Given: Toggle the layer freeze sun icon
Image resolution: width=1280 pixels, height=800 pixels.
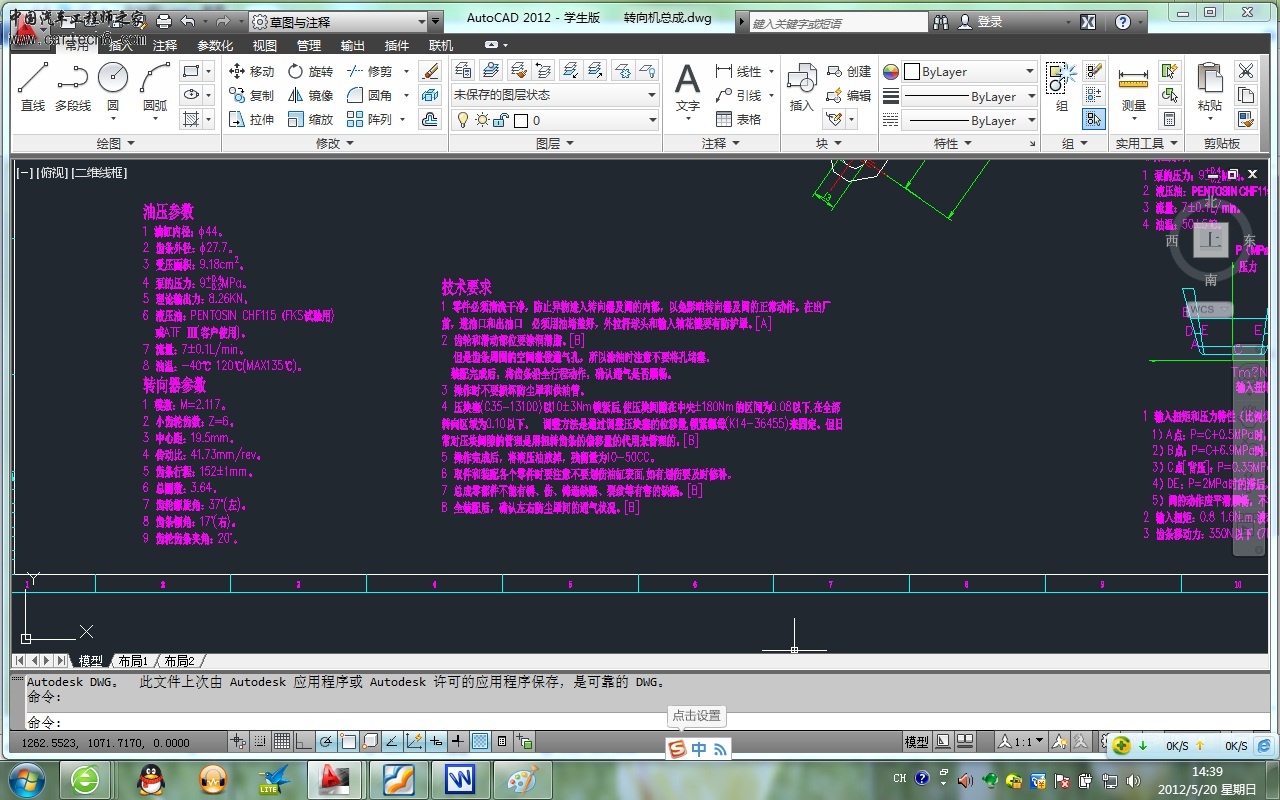Looking at the screenshot, I should click(482, 120).
